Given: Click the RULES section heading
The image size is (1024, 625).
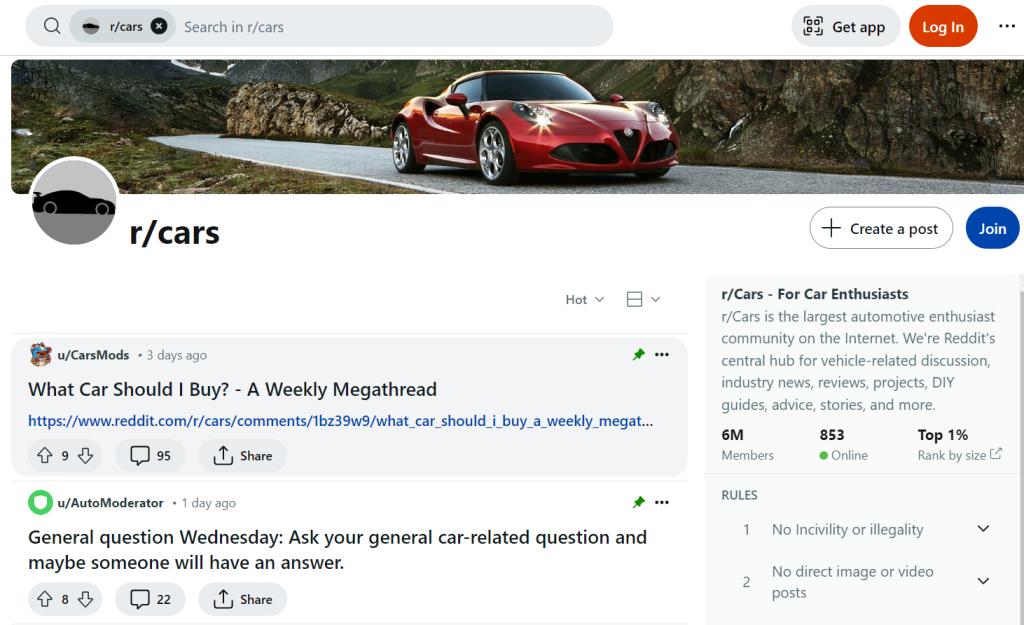Looking at the screenshot, I should [739, 495].
